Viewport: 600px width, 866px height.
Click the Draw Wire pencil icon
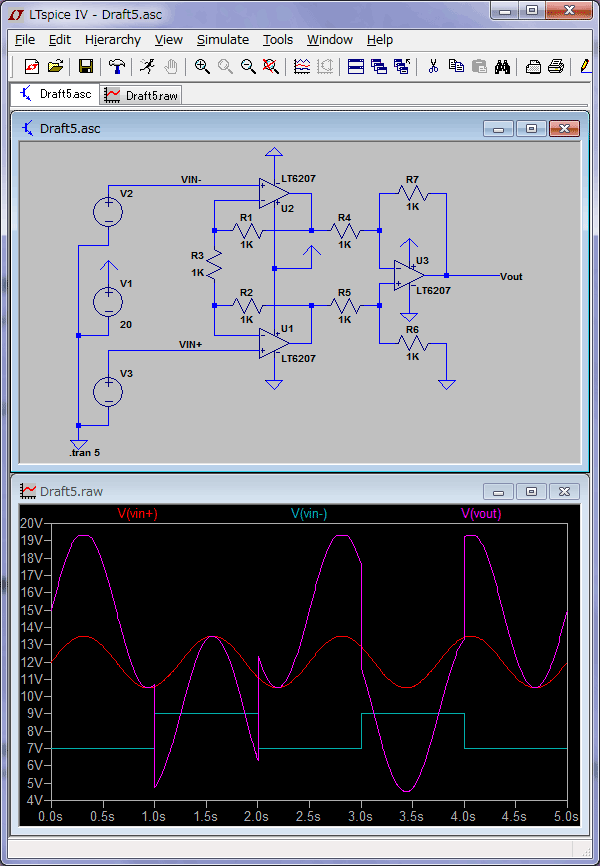click(586, 67)
